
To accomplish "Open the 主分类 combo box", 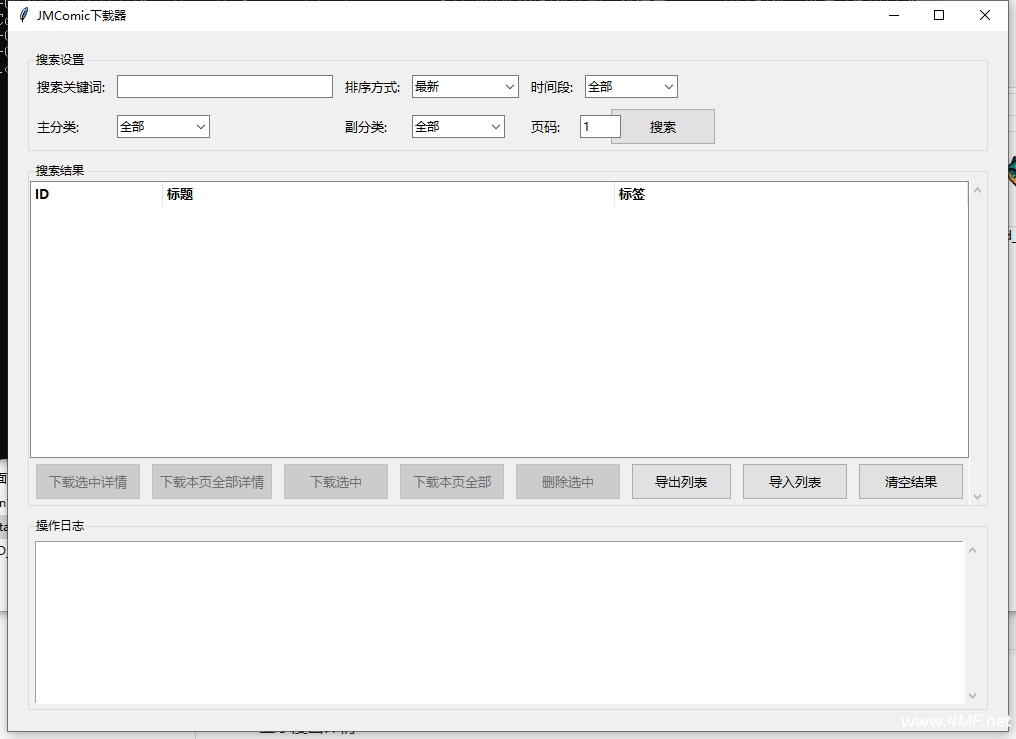I will click(163, 127).
